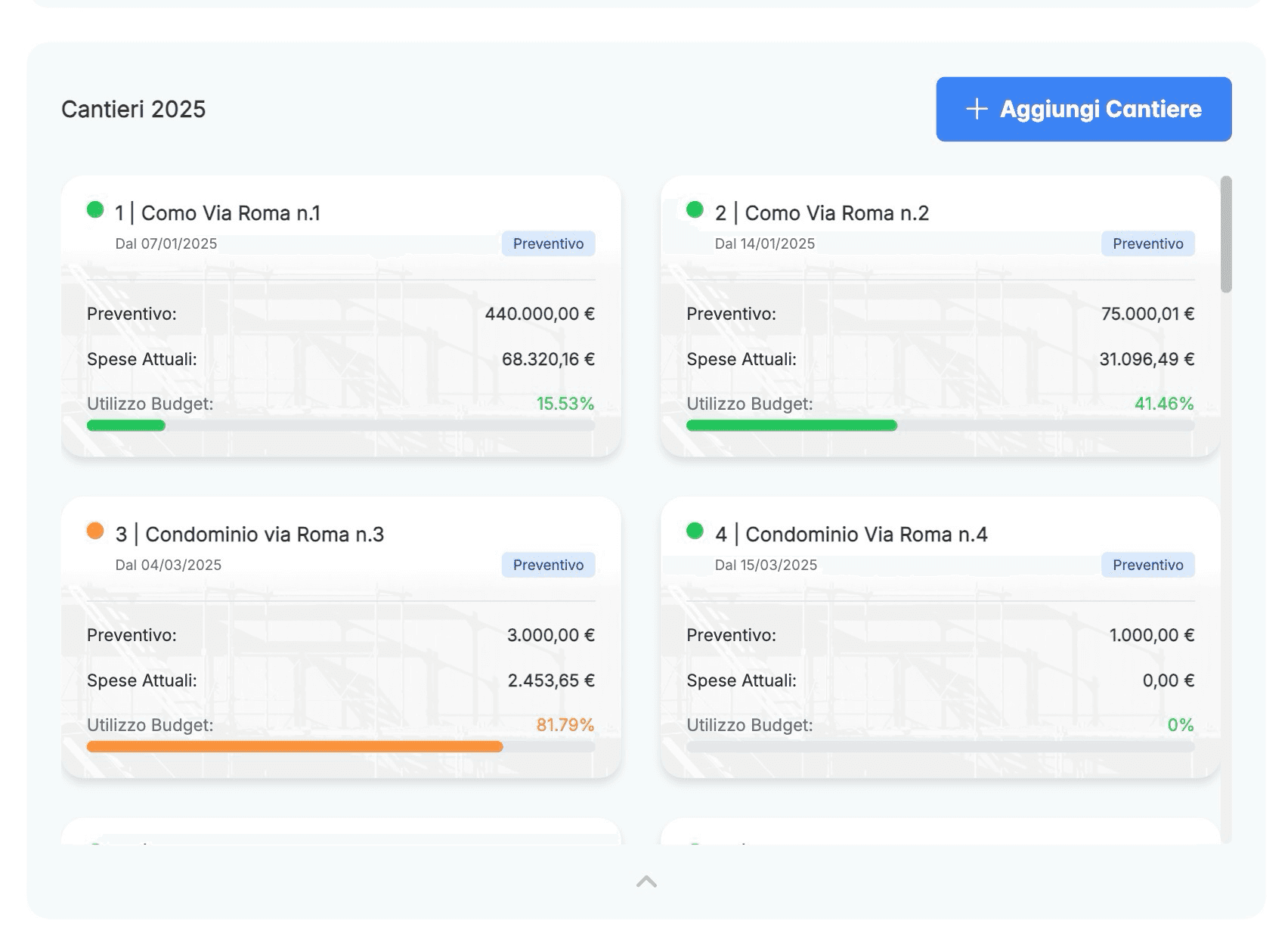Click orange status dot of Condominio via Roma n.3
Viewport: 1288px width, 939px height.
point(95,531)
